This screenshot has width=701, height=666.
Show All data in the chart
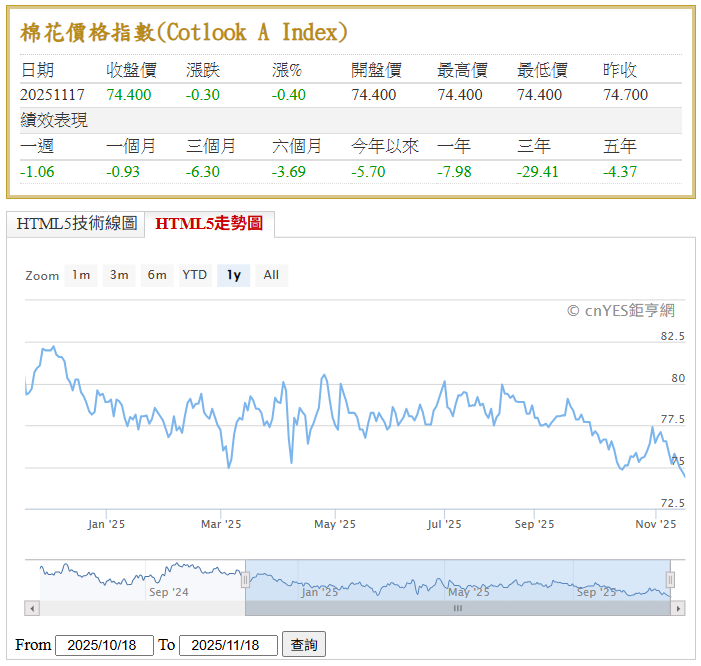(x=271, y=275)
